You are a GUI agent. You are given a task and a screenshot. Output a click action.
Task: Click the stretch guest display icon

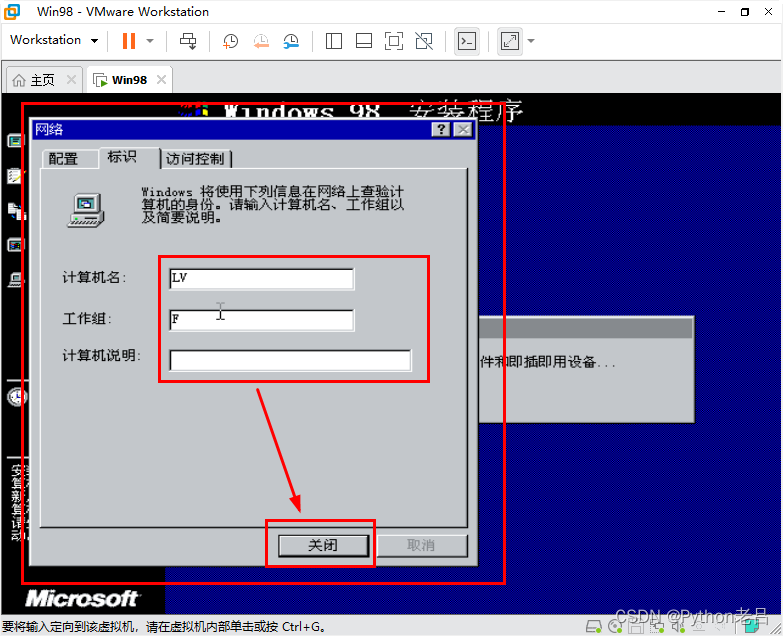[x=509, y=41]
